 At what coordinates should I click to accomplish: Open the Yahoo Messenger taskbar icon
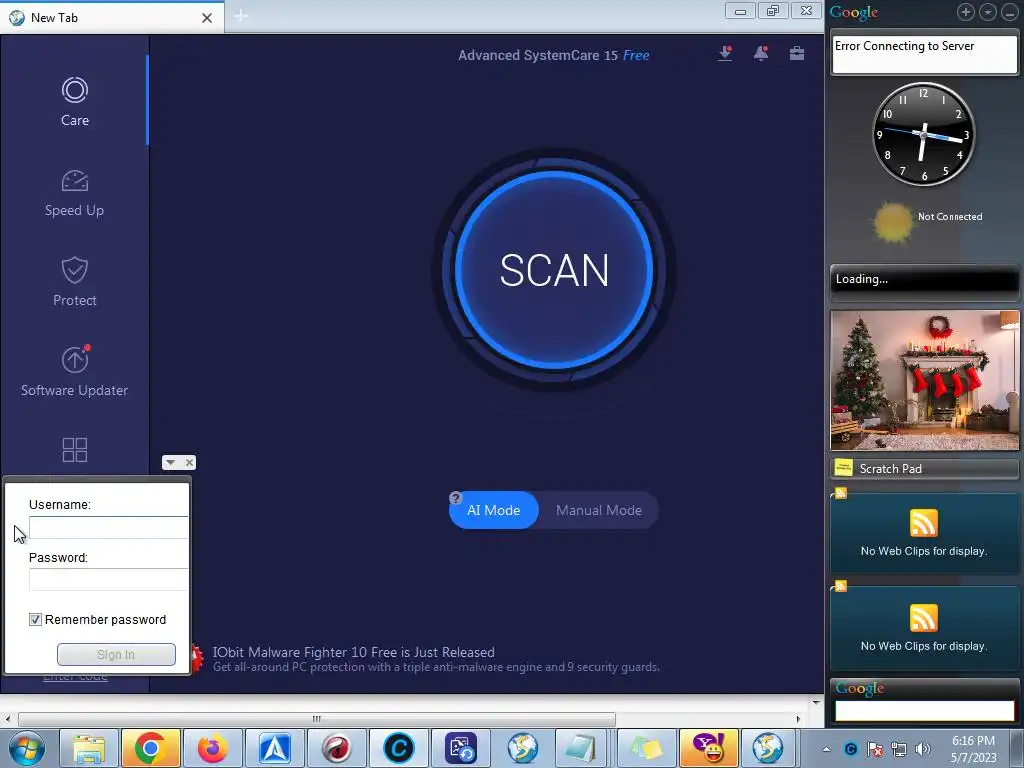(x=709, y=748)
